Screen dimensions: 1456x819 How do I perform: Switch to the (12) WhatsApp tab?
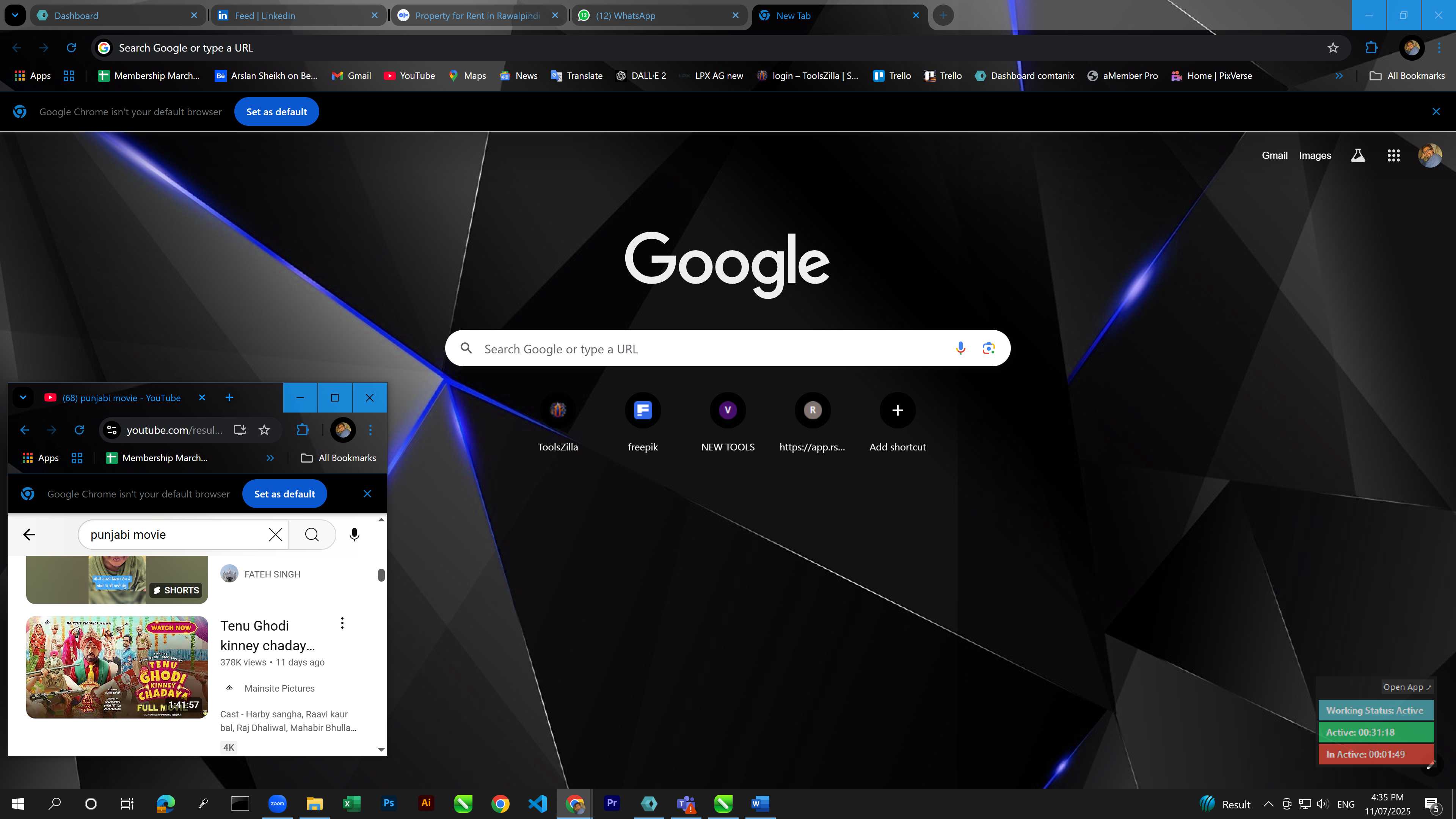click(x=659, y=15)
